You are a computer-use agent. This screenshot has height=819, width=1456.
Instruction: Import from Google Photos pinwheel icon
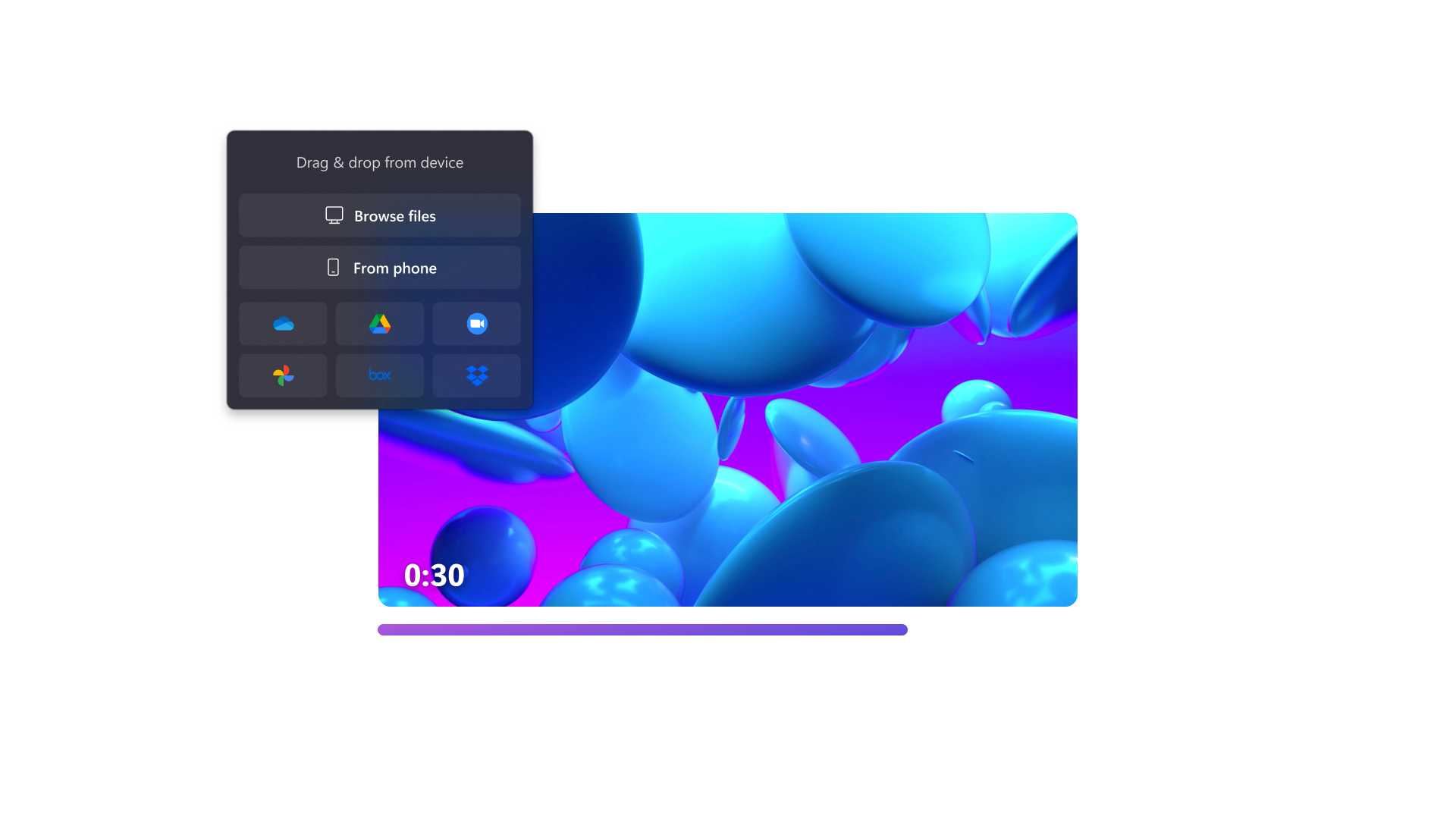coord(283,375)
